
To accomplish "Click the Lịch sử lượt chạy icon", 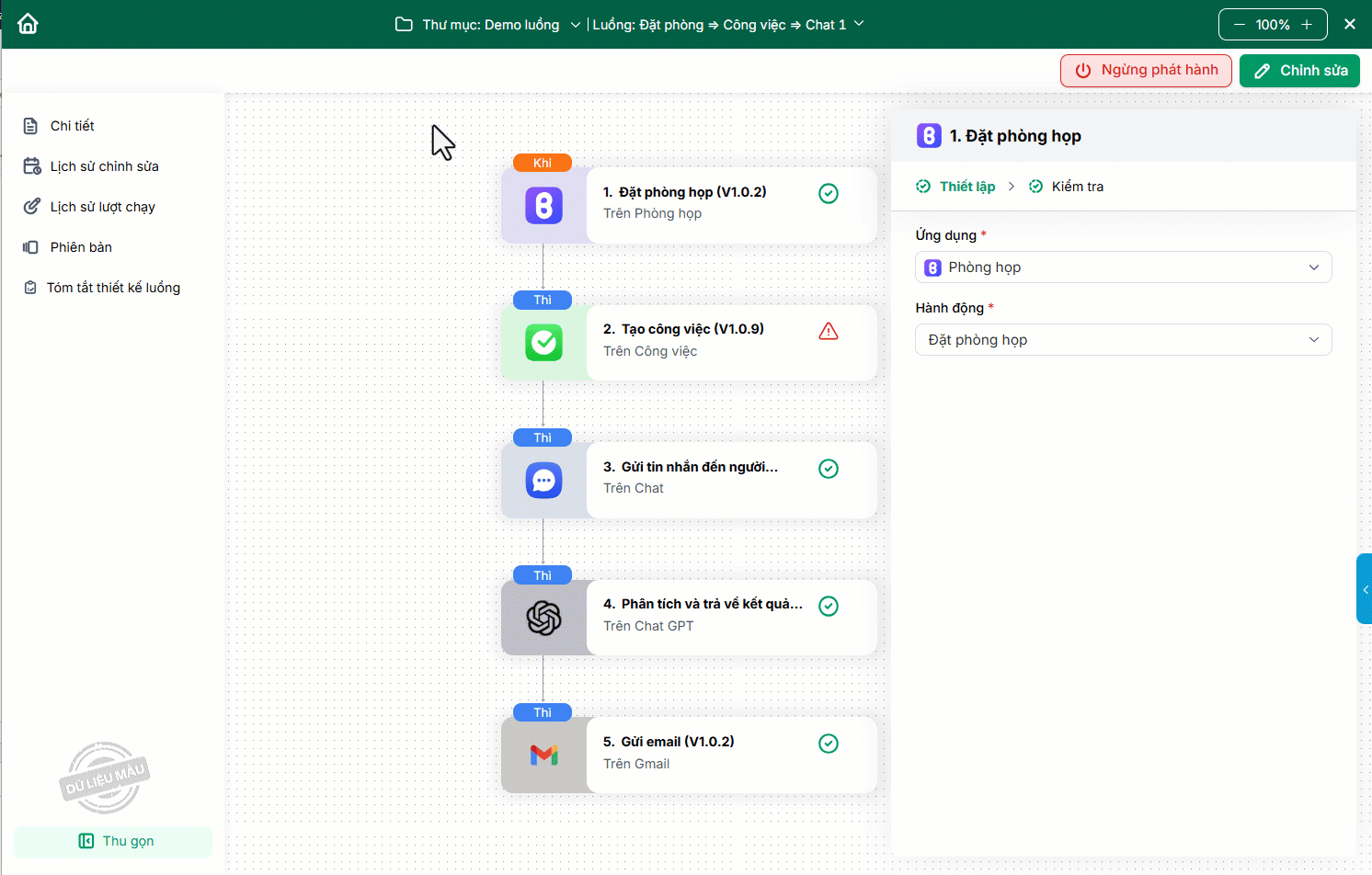I will tap(32, 207).
